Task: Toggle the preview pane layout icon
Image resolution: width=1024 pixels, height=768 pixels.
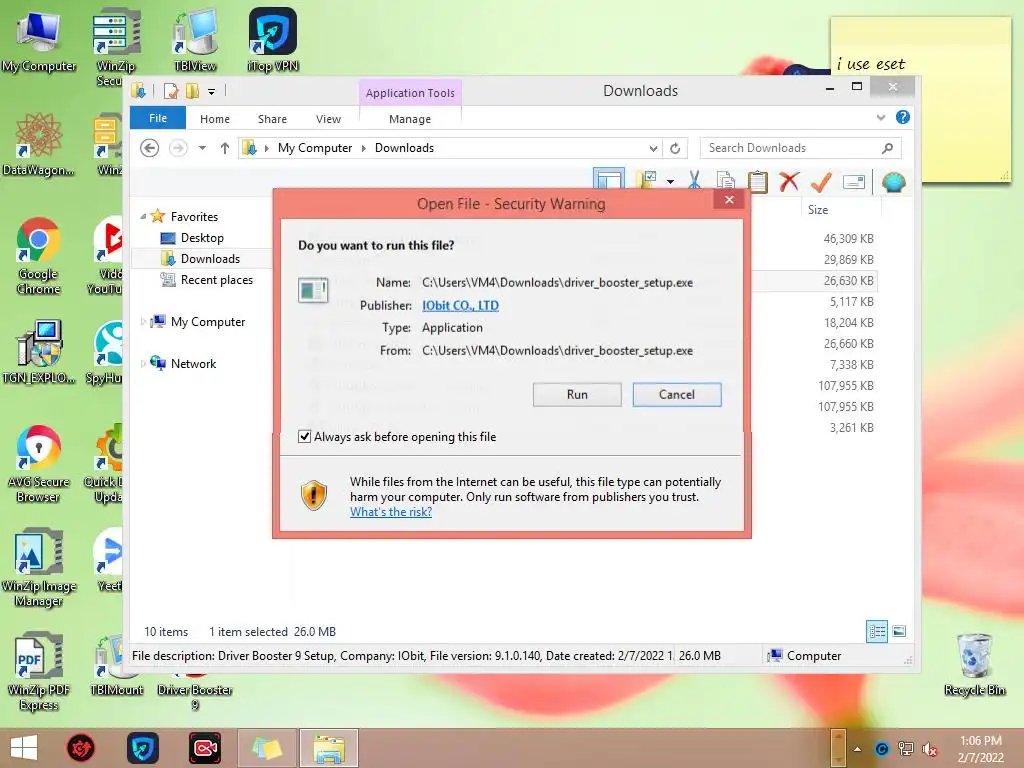Action: 609,180
